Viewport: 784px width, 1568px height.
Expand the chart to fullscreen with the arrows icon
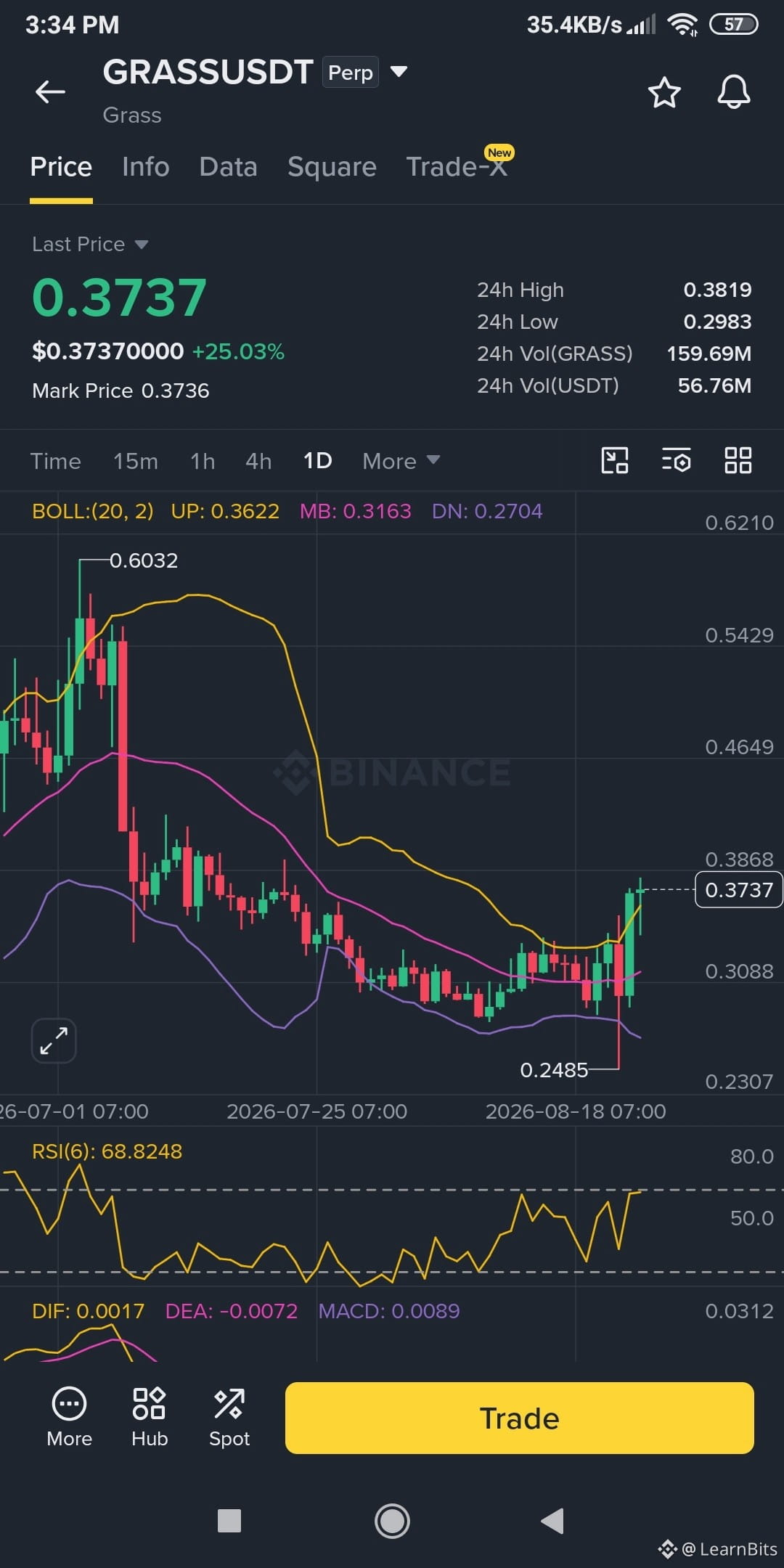[54, 1040]
